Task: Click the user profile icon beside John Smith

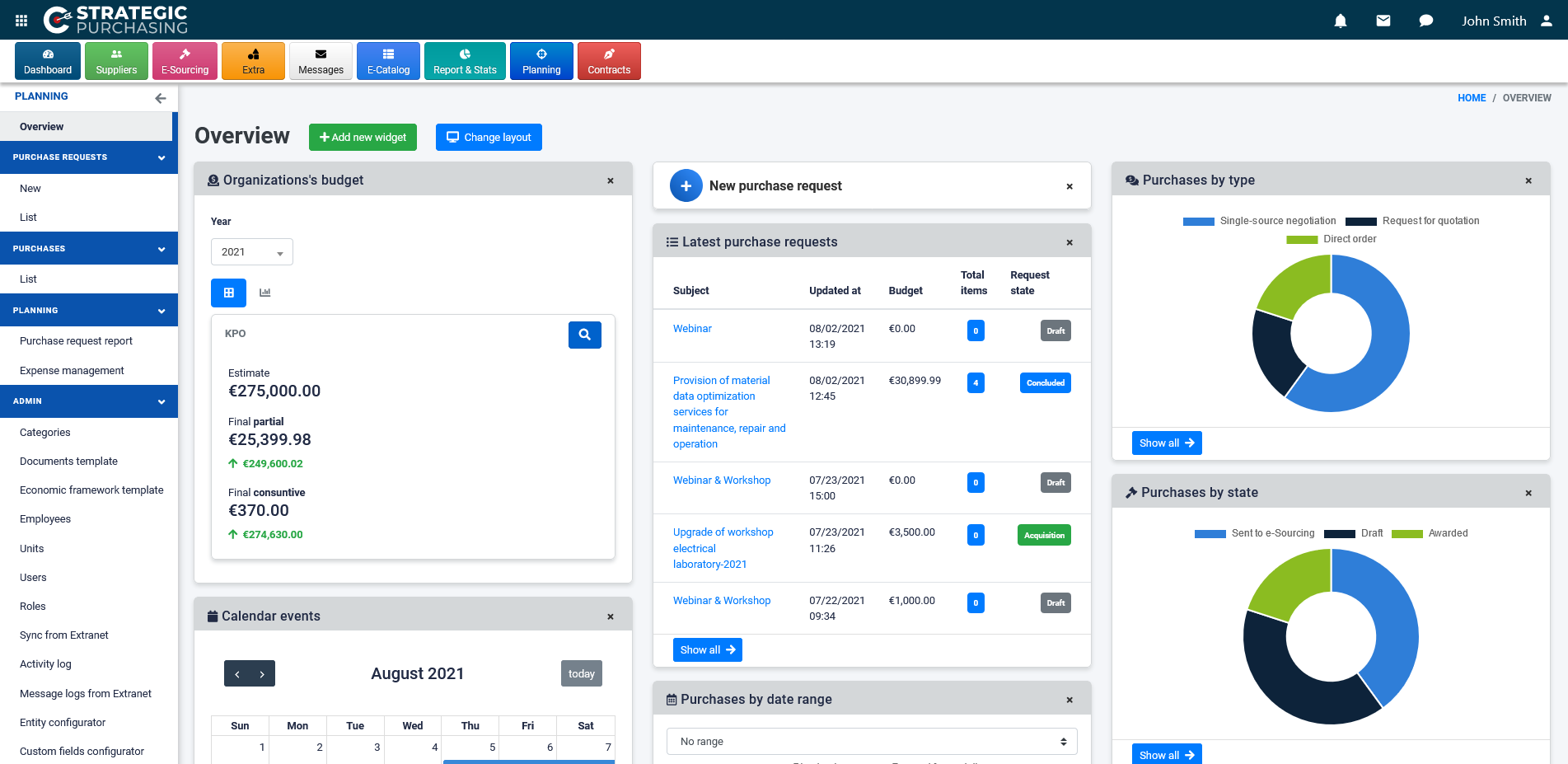Action: pyautogui.click(x=1547, y=21)
